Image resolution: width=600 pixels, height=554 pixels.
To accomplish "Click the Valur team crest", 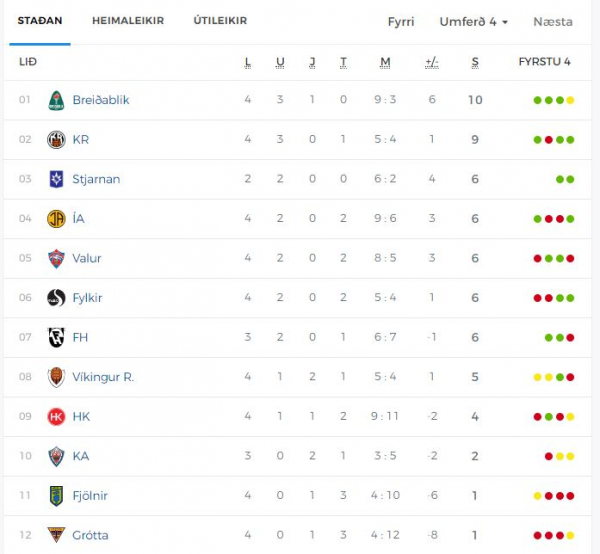I will click(56, 259).
